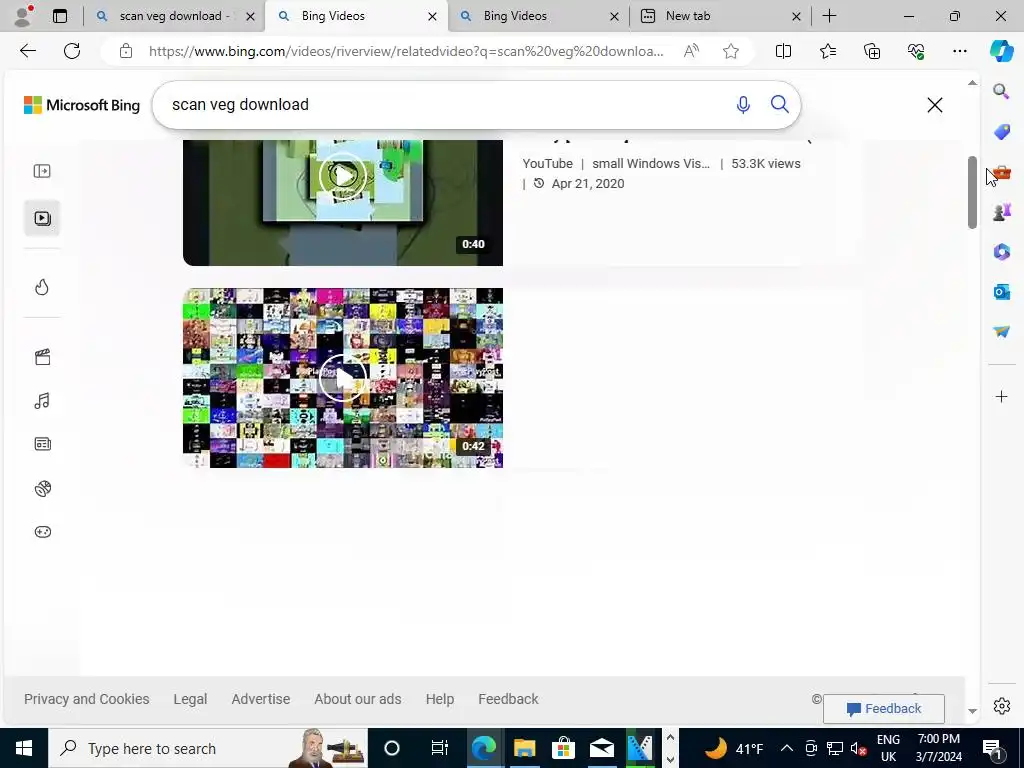
Task: Click the Windows taskbar search box
Action: pos(208,748)
